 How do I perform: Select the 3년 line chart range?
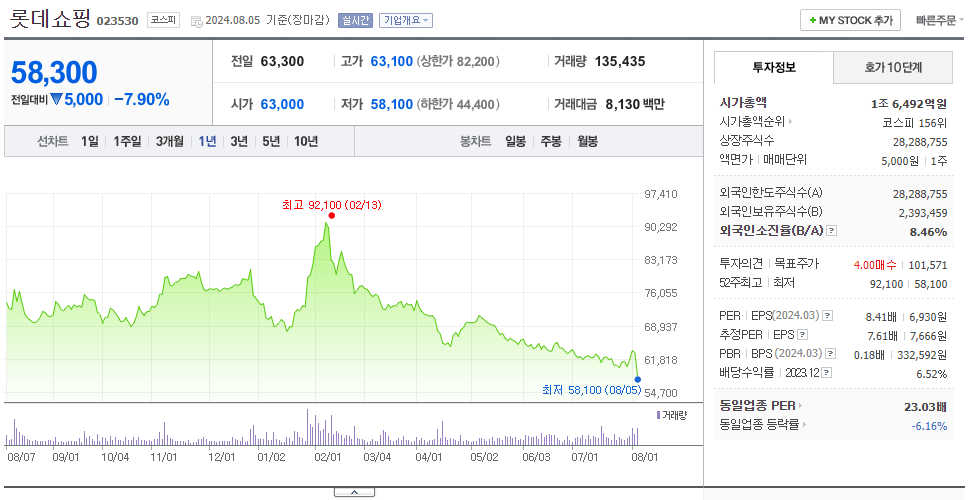click(x=239, y=141)
